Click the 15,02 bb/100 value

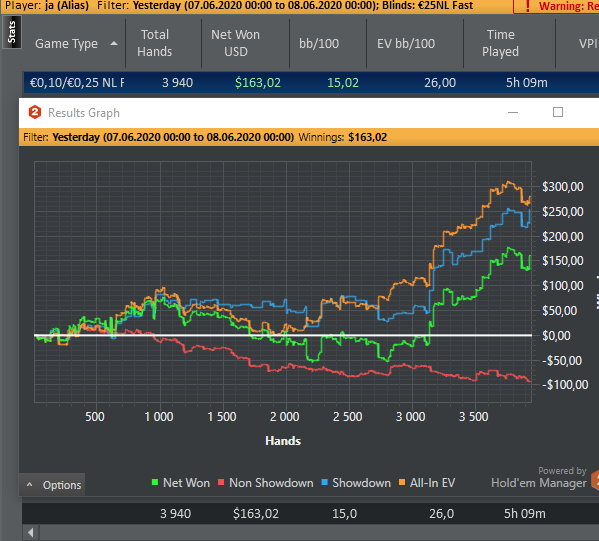click(343, 83)
